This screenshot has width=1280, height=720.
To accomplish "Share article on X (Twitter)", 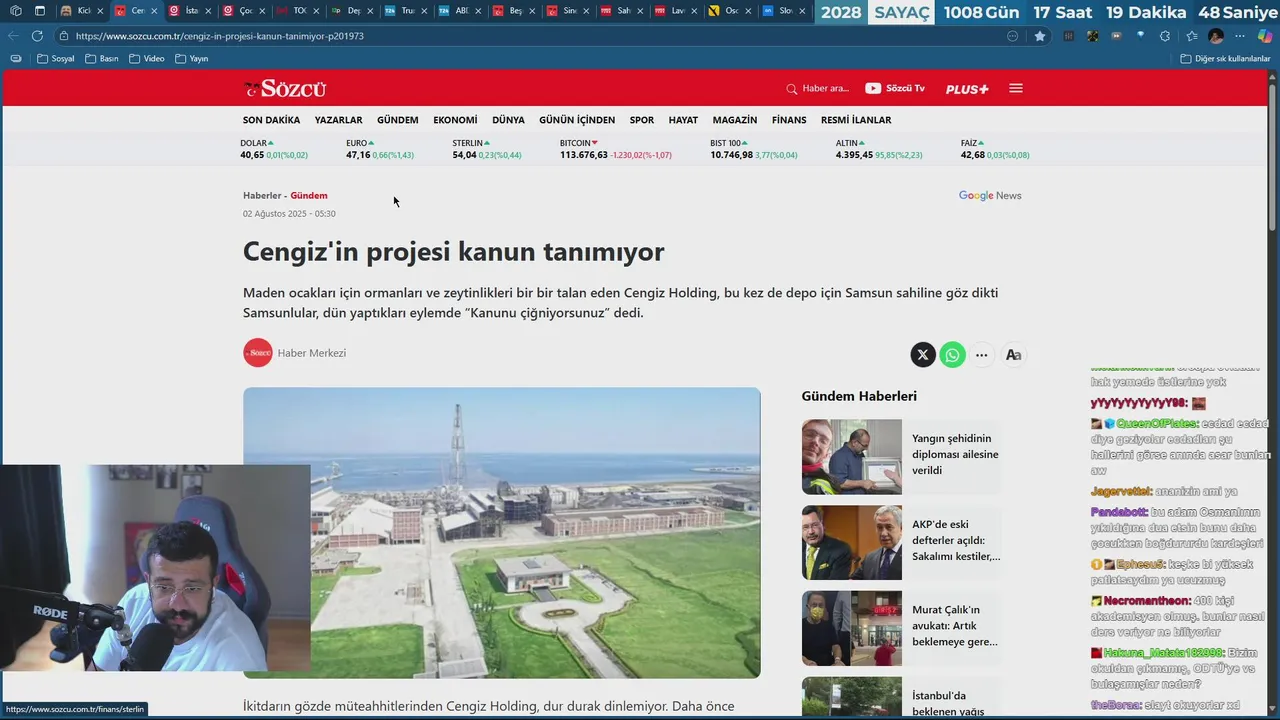I will pos(923,355).
